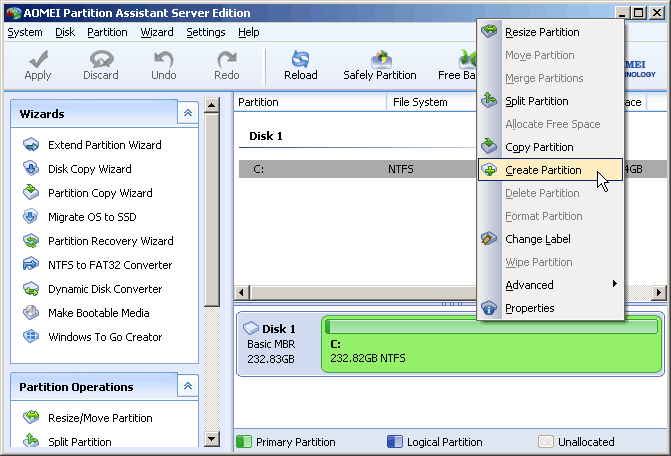
Task: Open Partition Recovery Wizard icon
Action: click(x=31, y=241)
